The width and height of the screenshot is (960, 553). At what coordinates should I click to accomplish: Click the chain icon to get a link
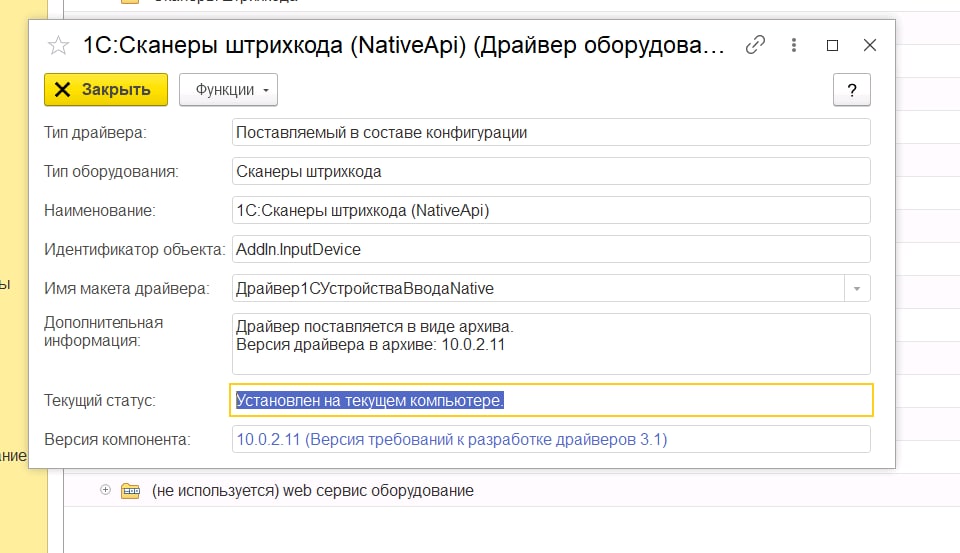tap(756, 45)
